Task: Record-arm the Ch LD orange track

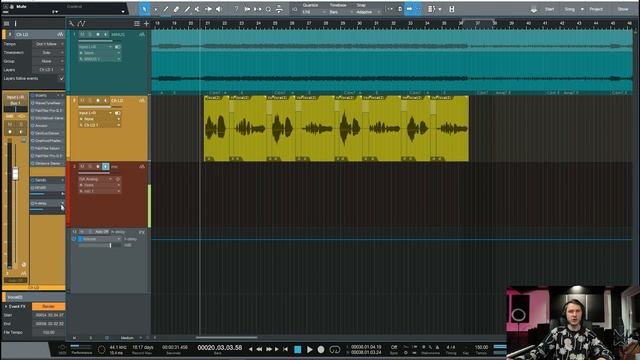Action: click(98, 100)
